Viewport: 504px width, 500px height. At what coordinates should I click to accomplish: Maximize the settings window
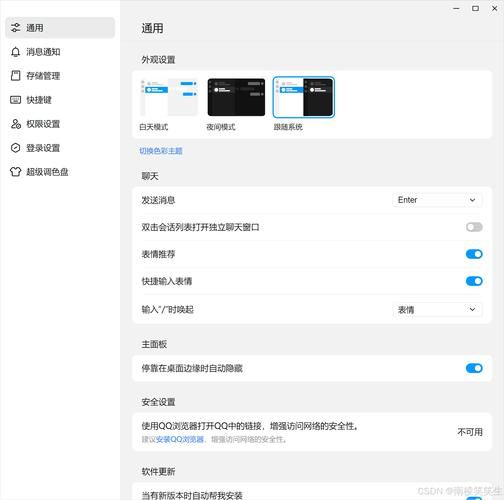pos(476,9)
